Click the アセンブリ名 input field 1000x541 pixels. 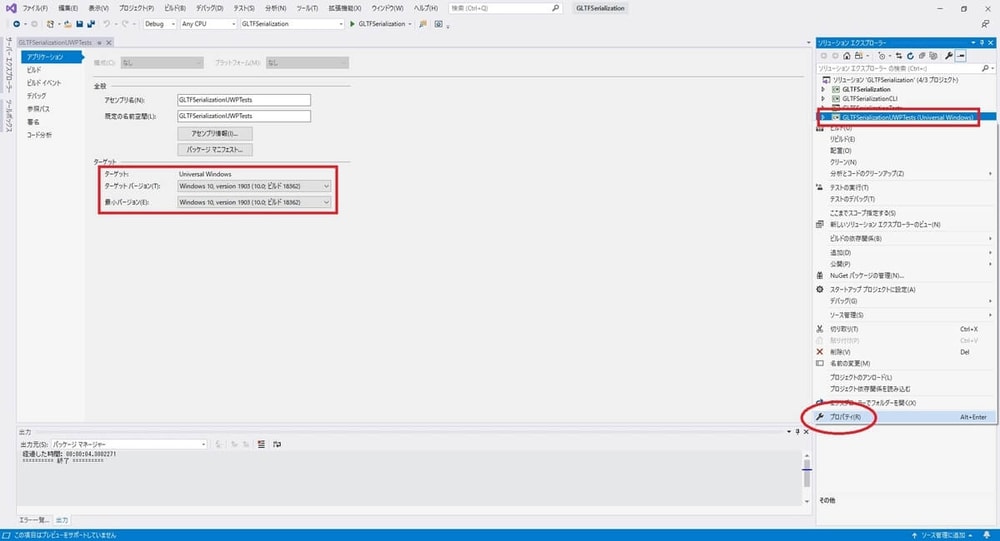point(244,100)
